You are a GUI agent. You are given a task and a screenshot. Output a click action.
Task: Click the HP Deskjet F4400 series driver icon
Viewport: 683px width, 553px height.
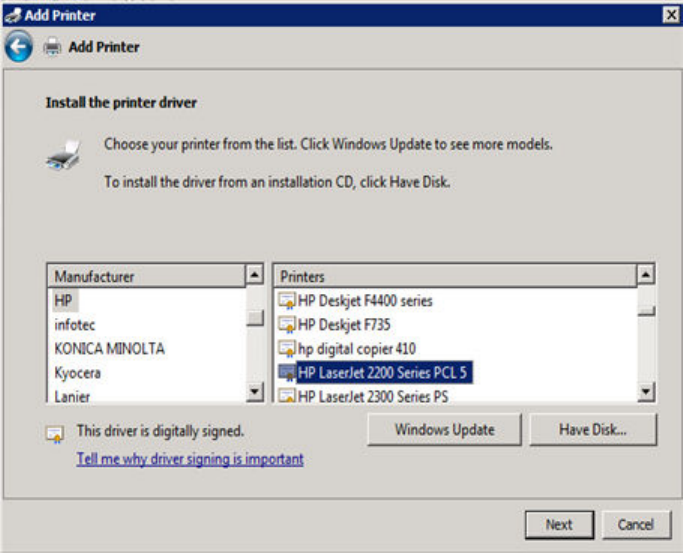[x=287, y=300]
